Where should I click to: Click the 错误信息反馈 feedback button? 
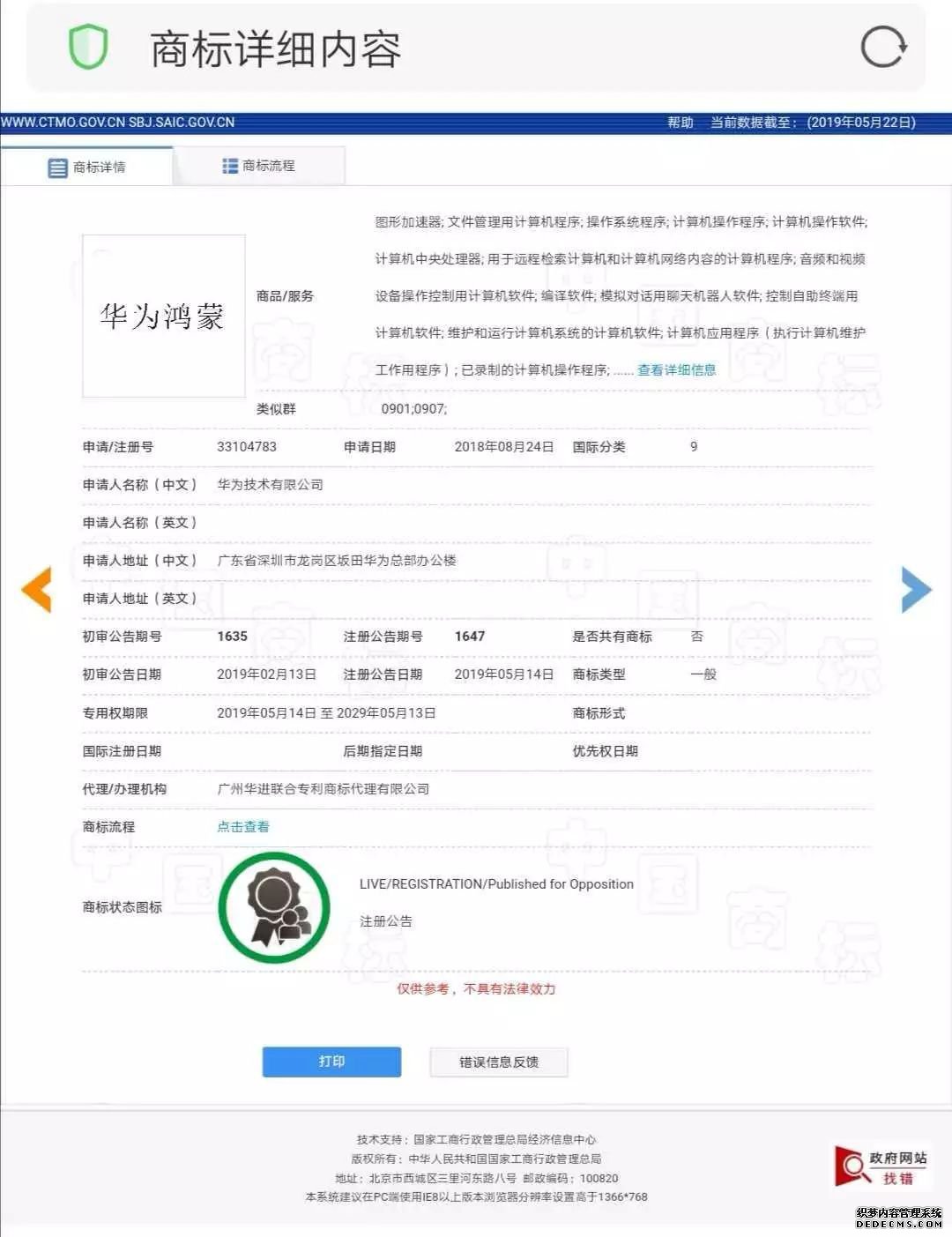[x=499, y=1062]
